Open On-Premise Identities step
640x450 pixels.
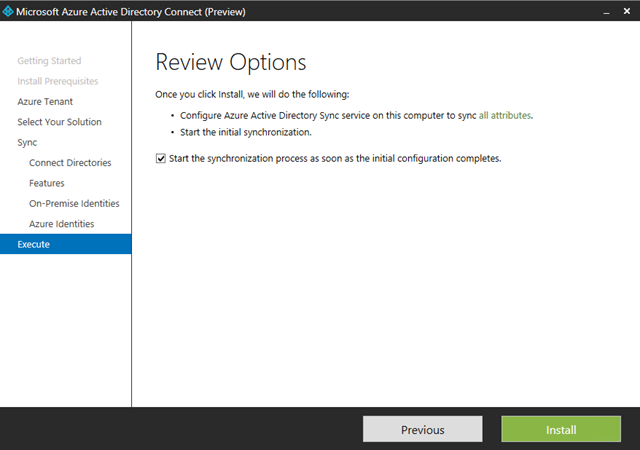pos(74,204)
